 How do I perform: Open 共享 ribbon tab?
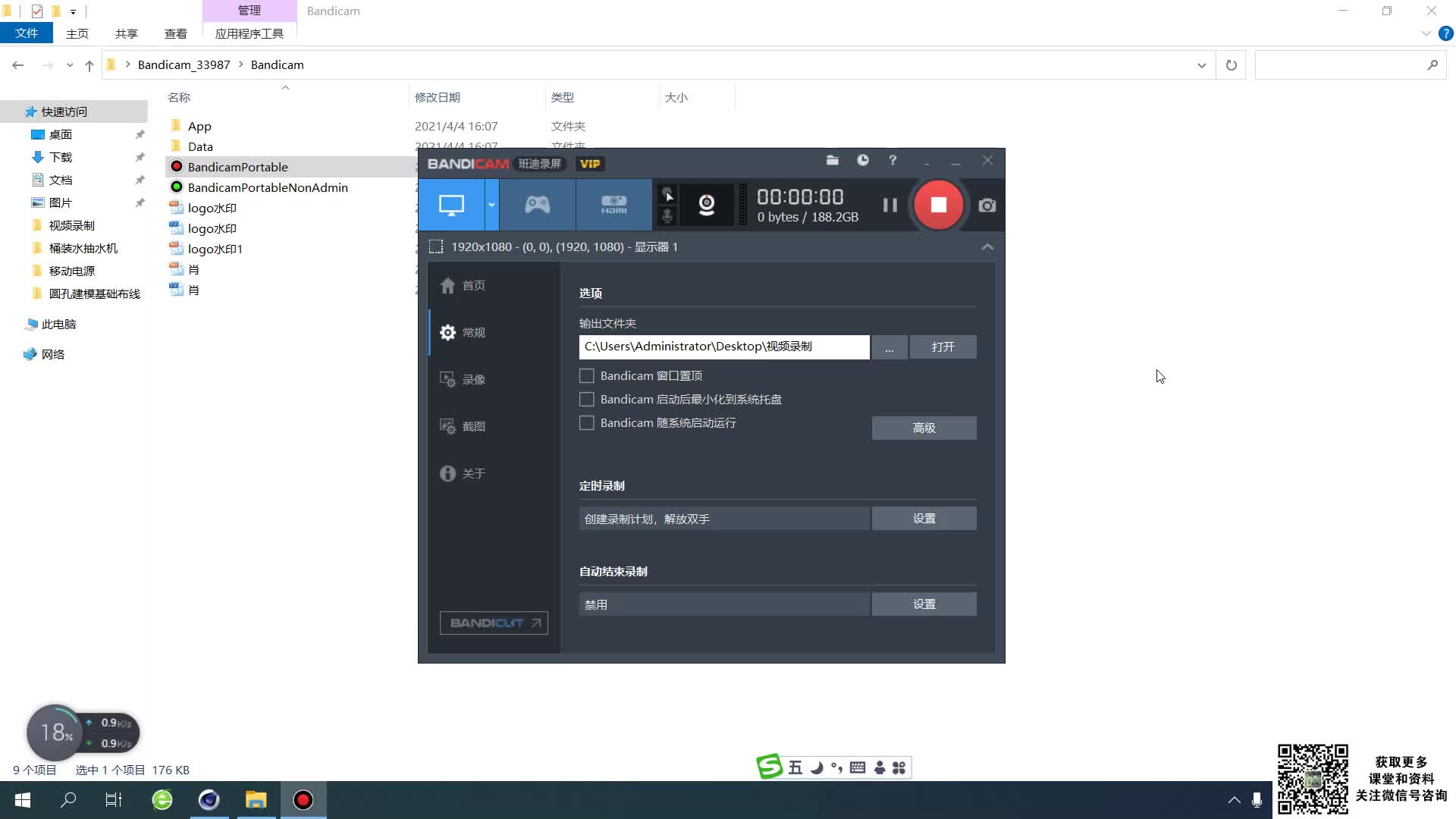(x=127, y=33)
